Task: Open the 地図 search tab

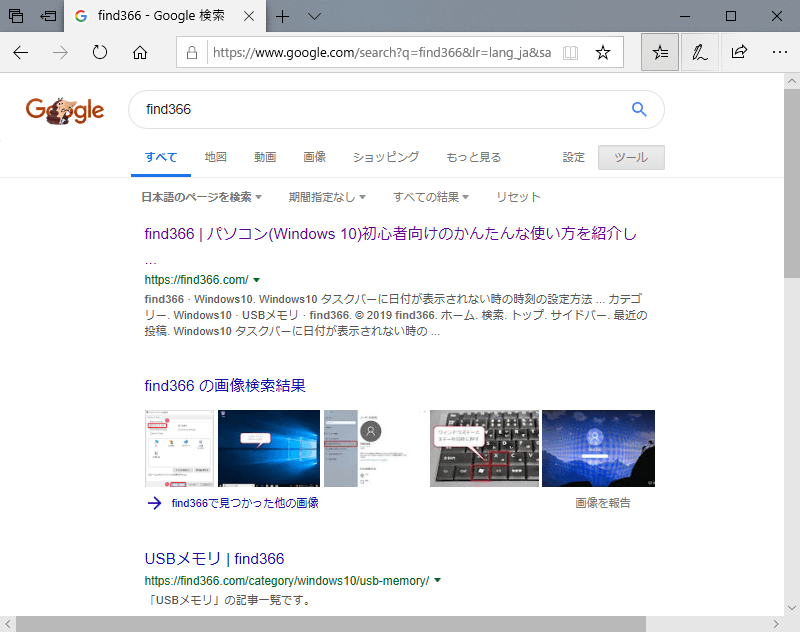Action: tap(216, 157)
